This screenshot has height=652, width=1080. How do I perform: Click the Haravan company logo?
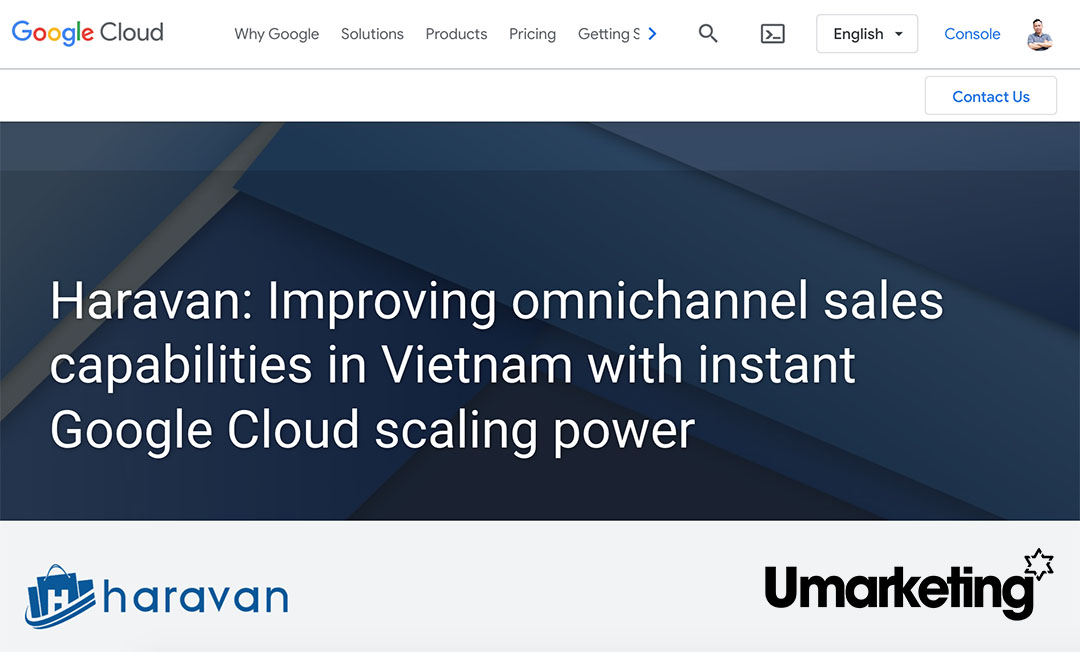point(155,595)
